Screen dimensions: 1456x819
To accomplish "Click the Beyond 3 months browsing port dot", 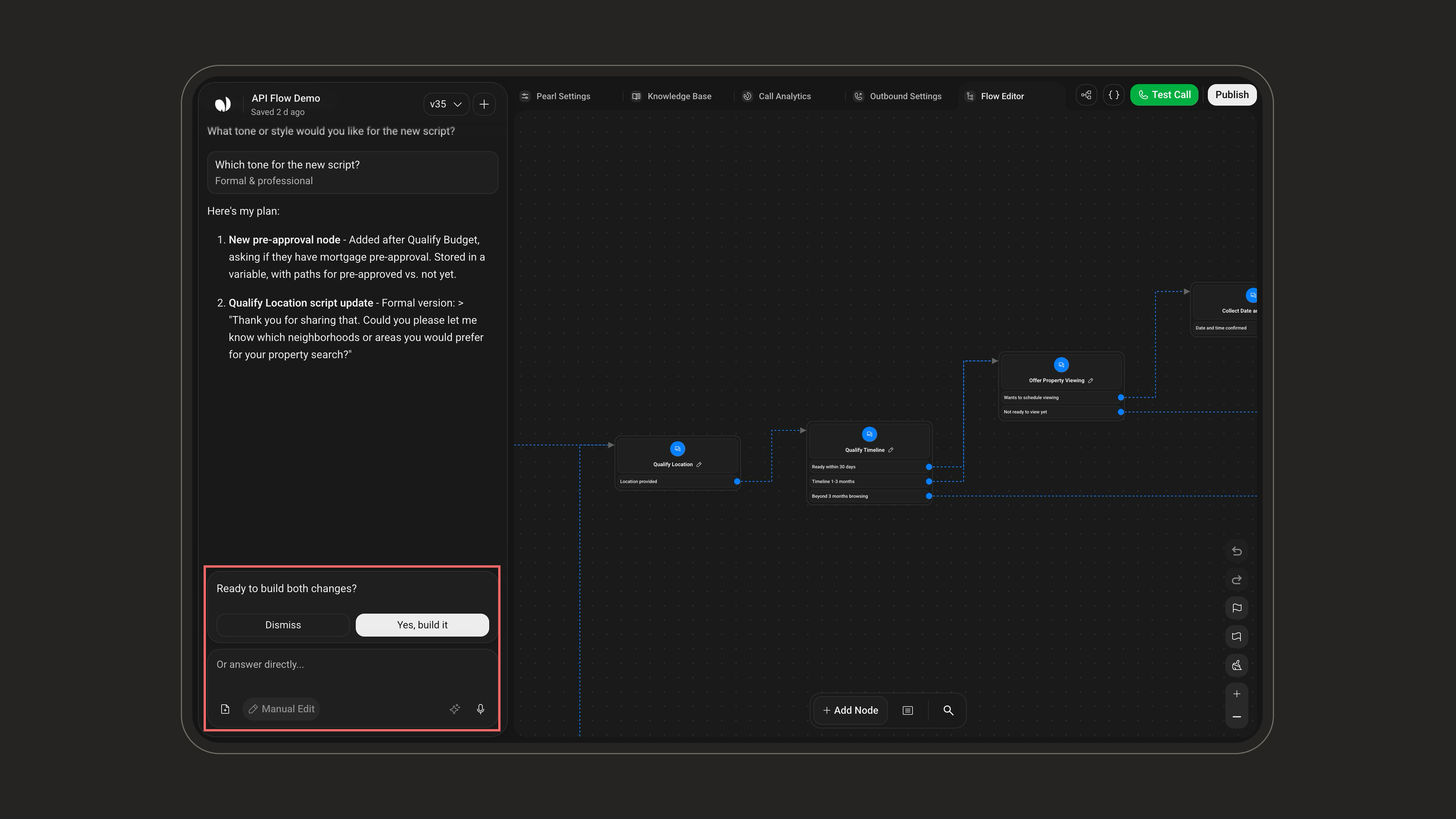I will [929, 496].
